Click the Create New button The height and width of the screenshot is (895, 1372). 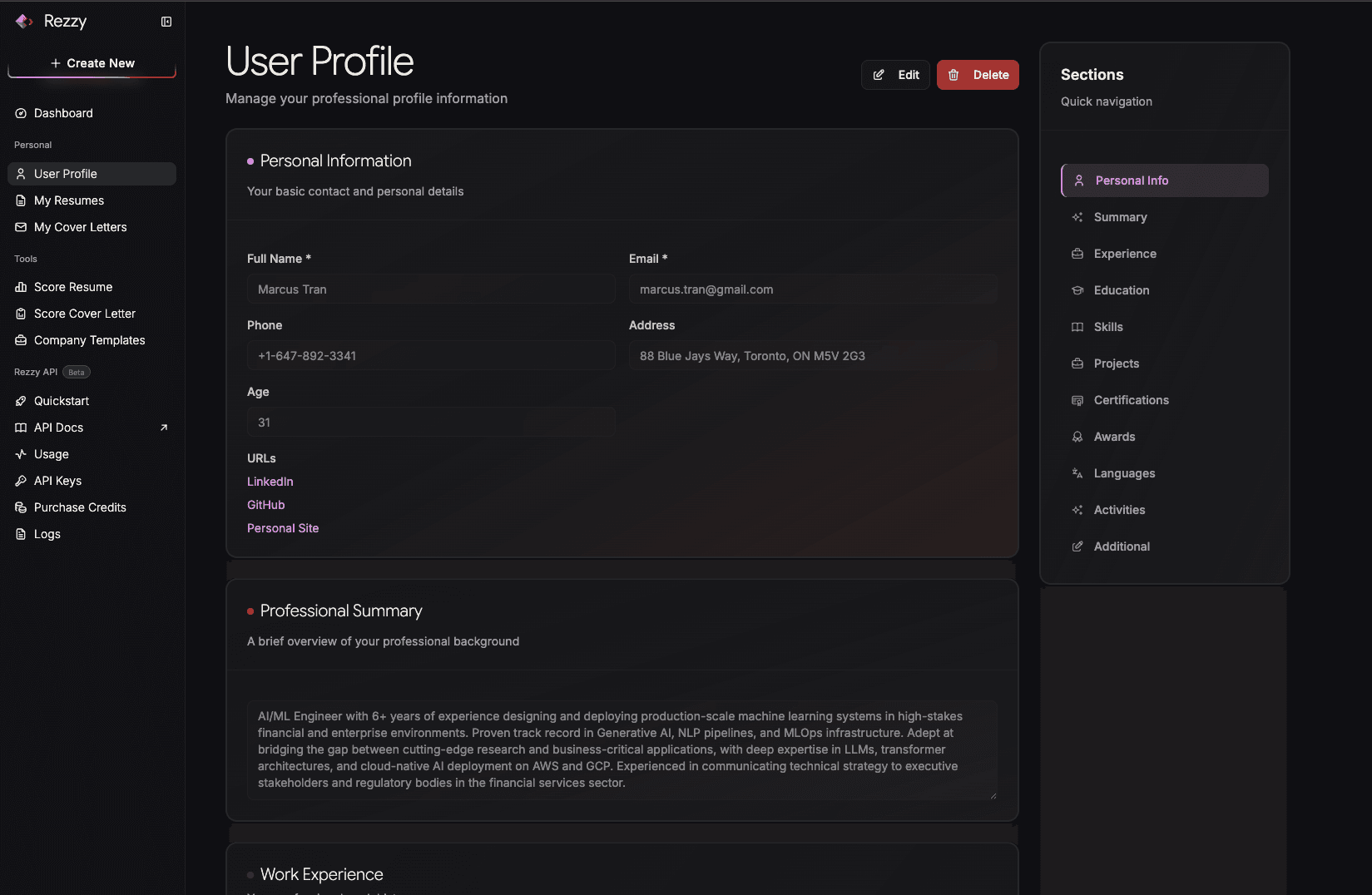point(92,62)
